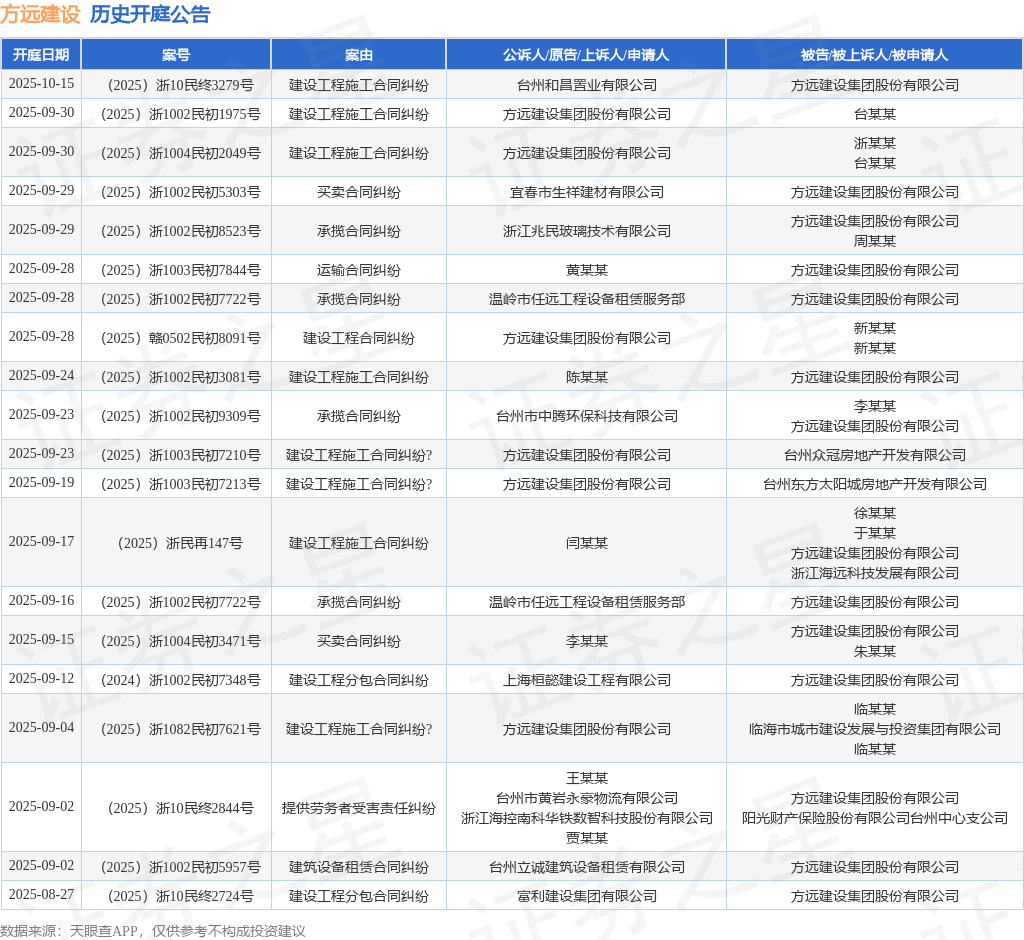The image size is (1024, 940).
Task: Click case number (2025)浙1003民初7210号
Action: pyautogui.click(x=180, y=455)
